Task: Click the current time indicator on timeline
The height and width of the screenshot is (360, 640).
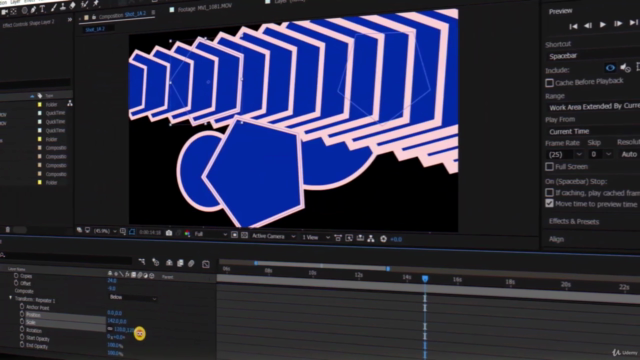Action: tap(425, 278)
